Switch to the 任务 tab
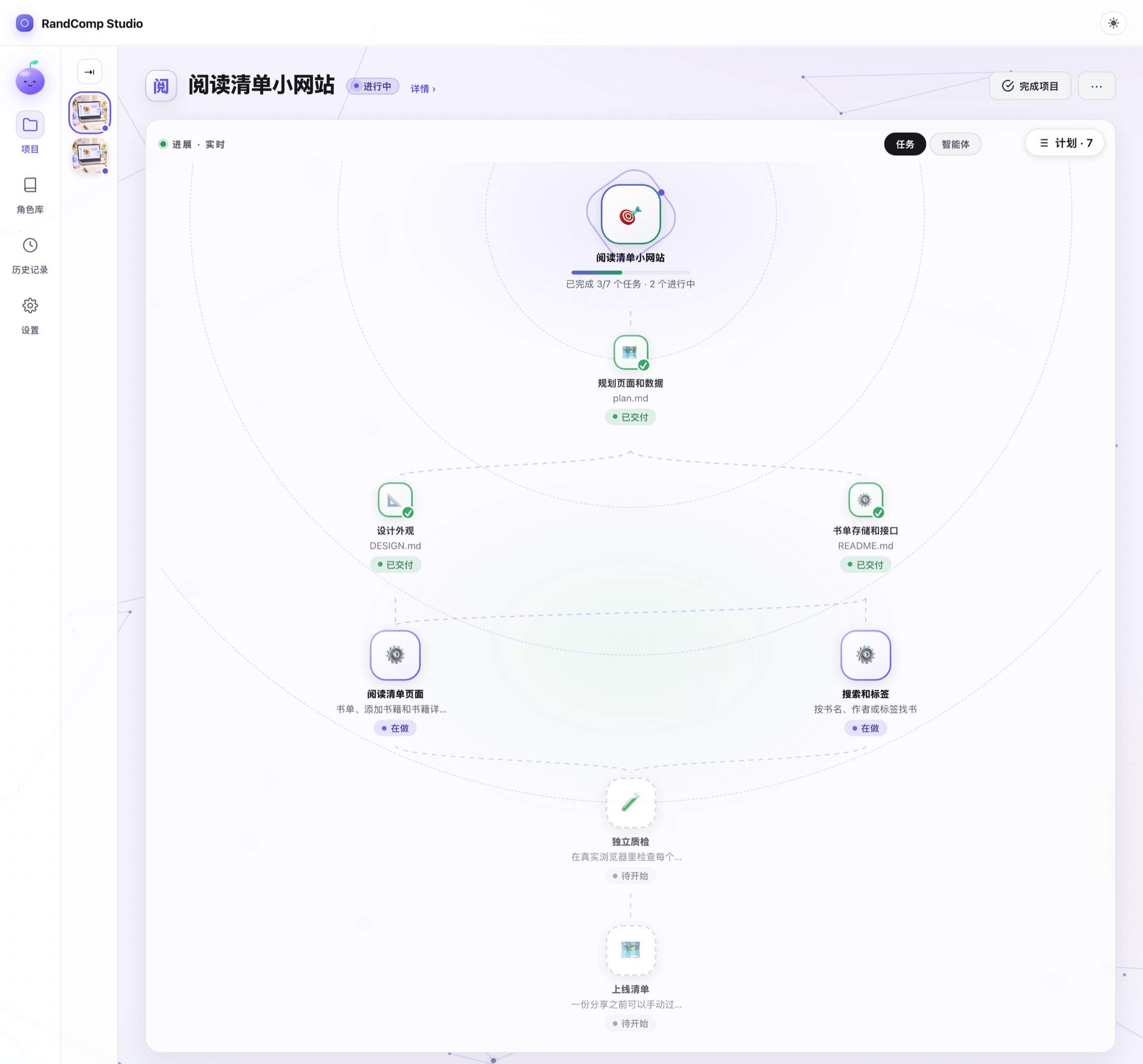 point(904,144)
